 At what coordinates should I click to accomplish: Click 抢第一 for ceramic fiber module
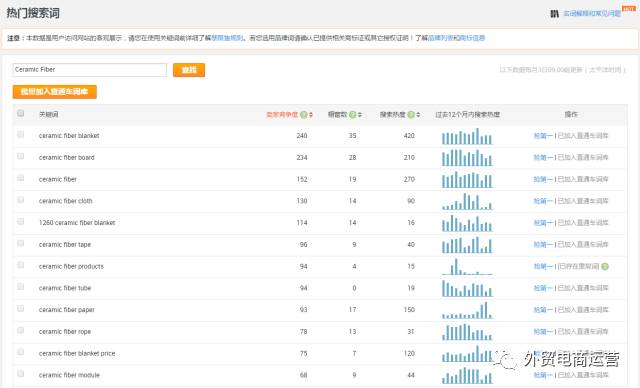click(543, 375)
